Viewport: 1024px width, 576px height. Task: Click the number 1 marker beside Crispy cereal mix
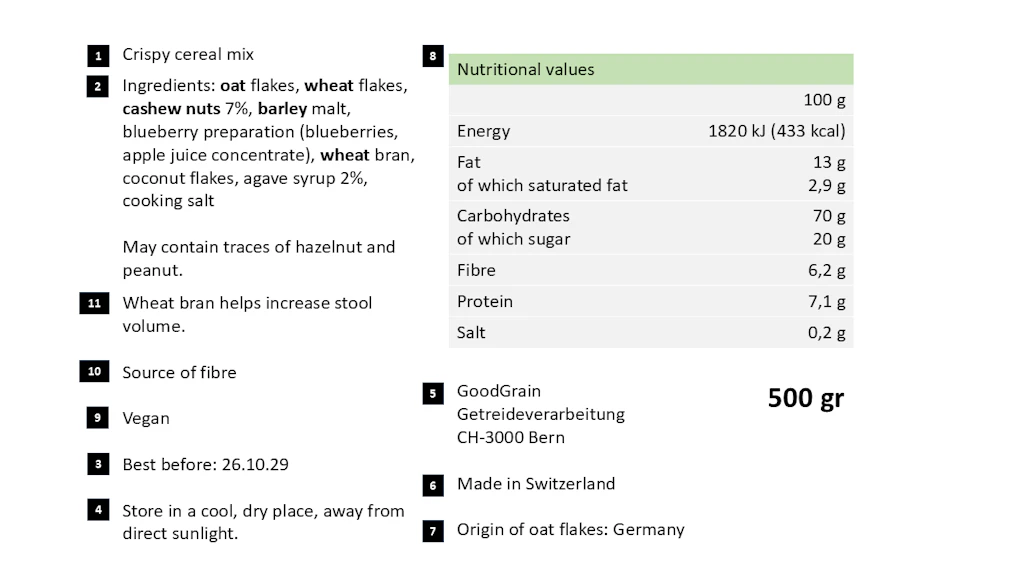click(x=98, y=56)
